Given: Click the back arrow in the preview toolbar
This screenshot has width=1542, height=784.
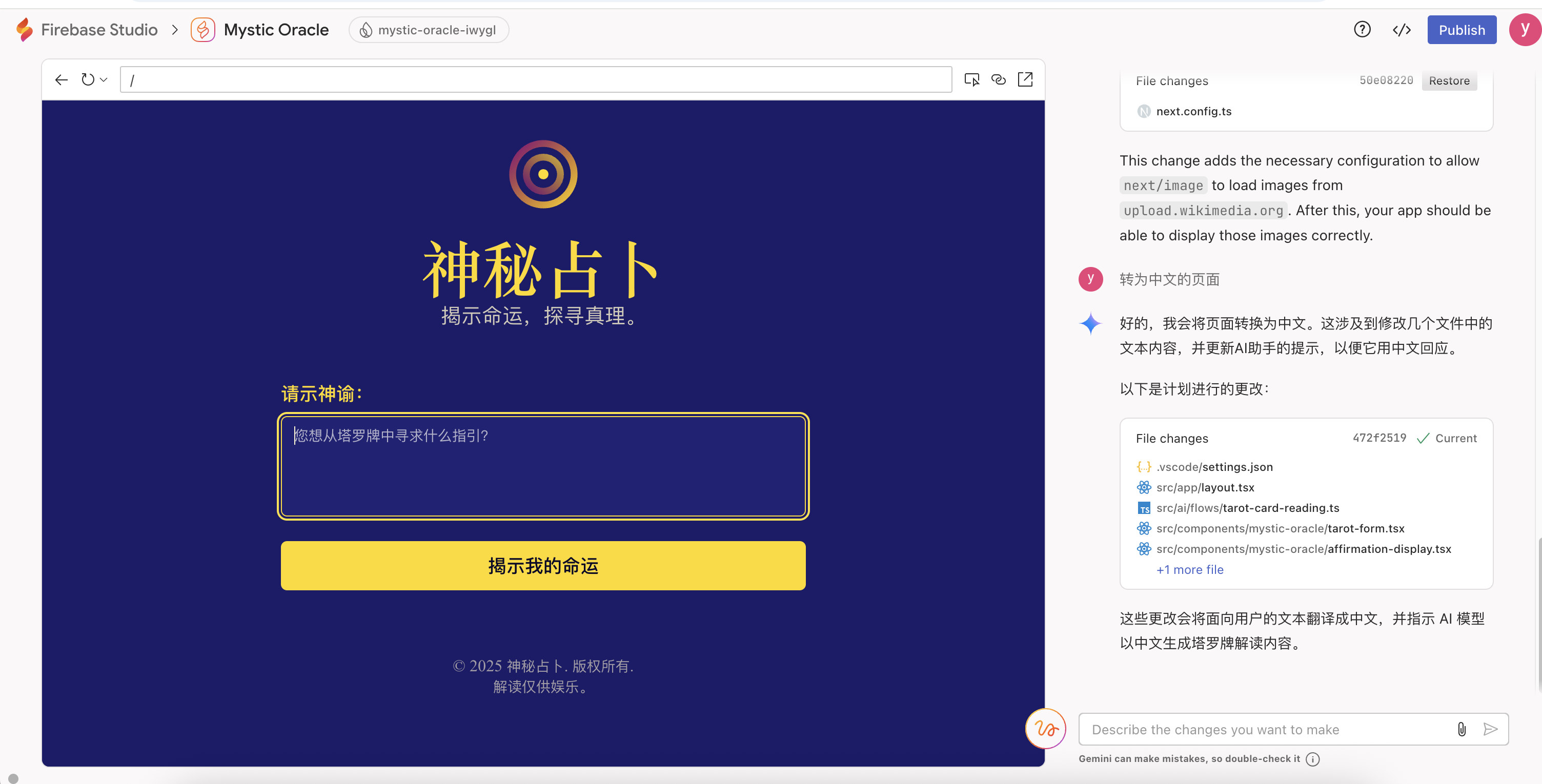Looking at the screenshot, I should (60, 79).
